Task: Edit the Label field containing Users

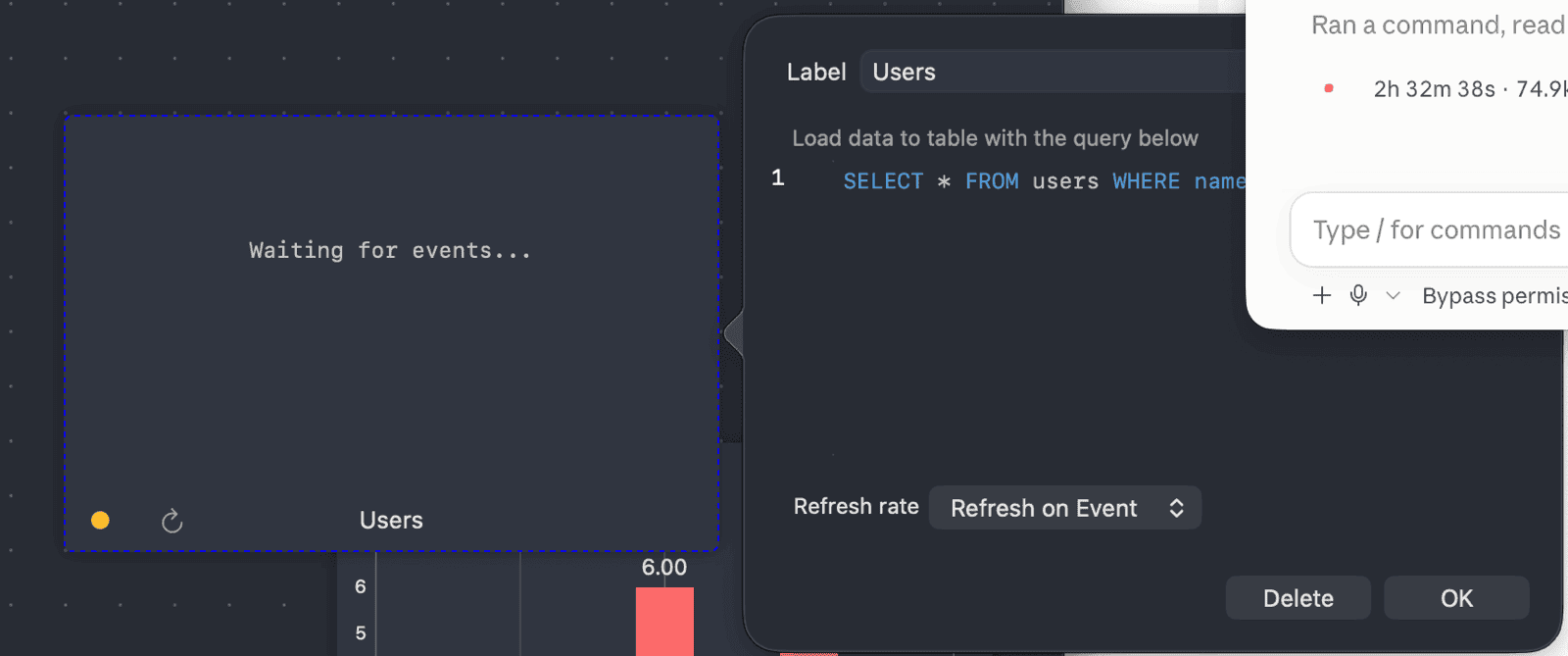Action: click(x=1053, y=72)
